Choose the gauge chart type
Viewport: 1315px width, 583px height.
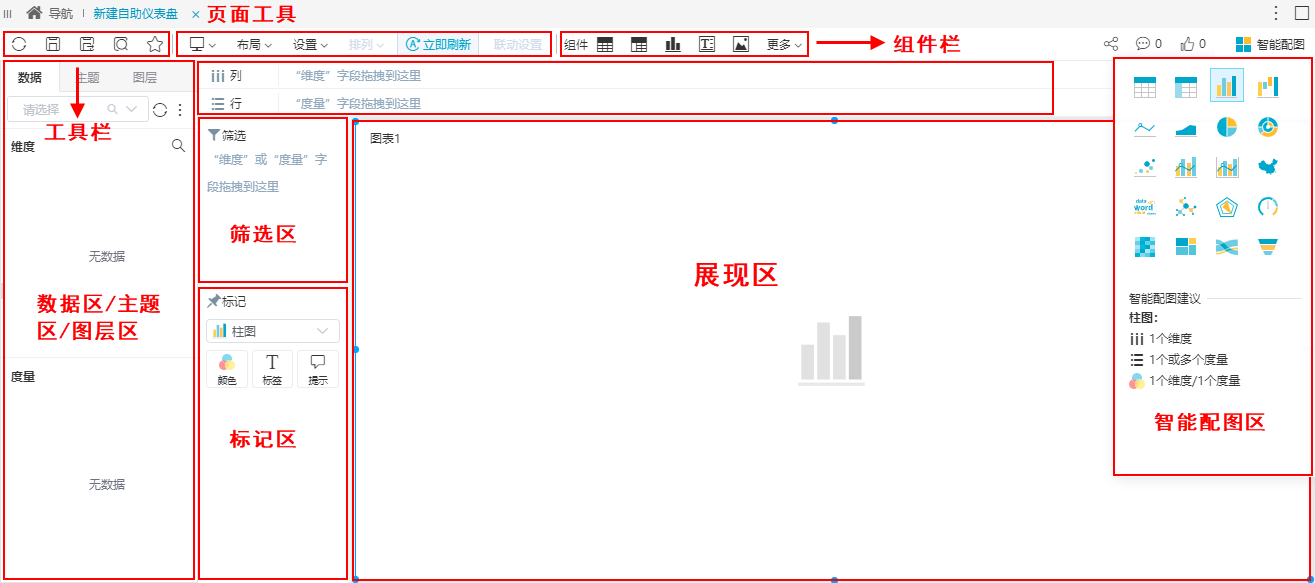pos(1268,207)
